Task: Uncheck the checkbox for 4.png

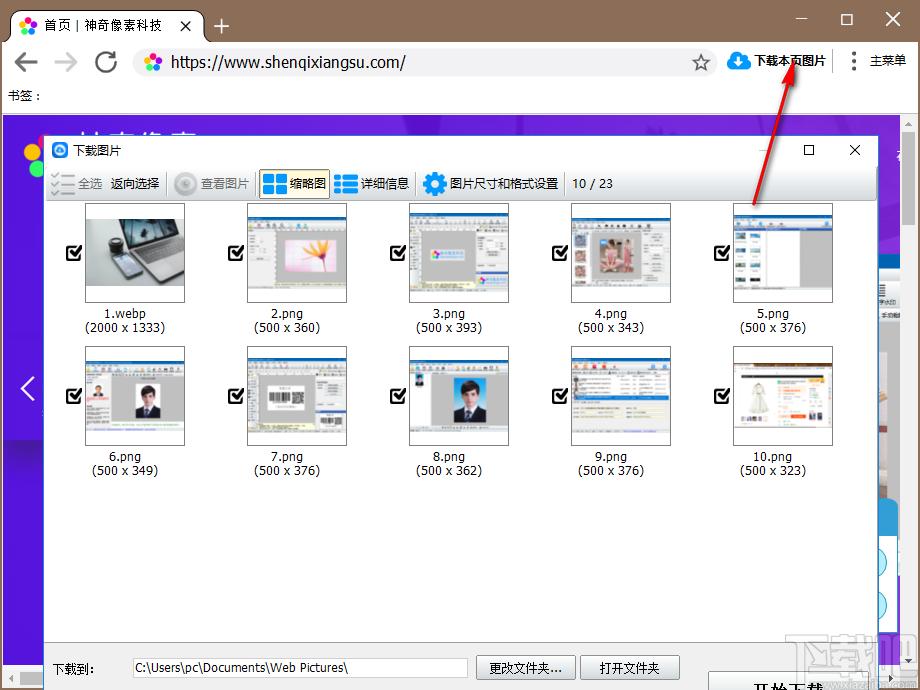Action: (559, 253)
